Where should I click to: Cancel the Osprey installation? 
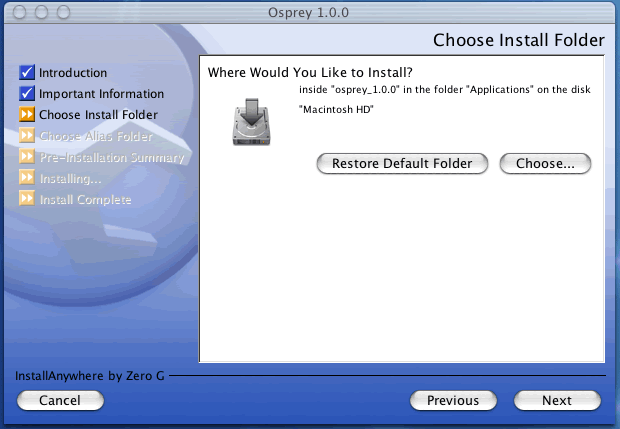[60, 400]
